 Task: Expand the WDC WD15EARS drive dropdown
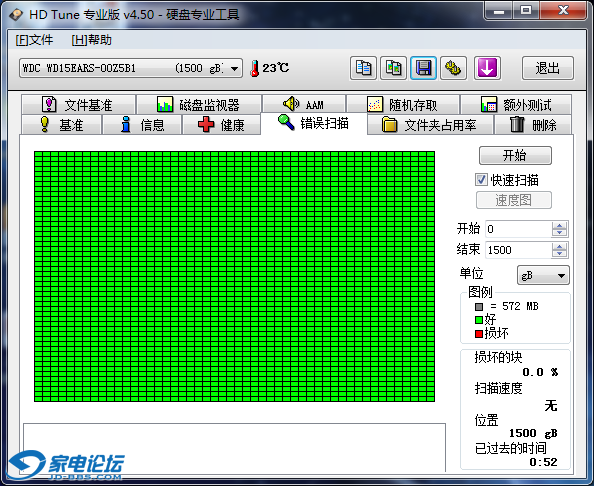(x=234, y=69)
